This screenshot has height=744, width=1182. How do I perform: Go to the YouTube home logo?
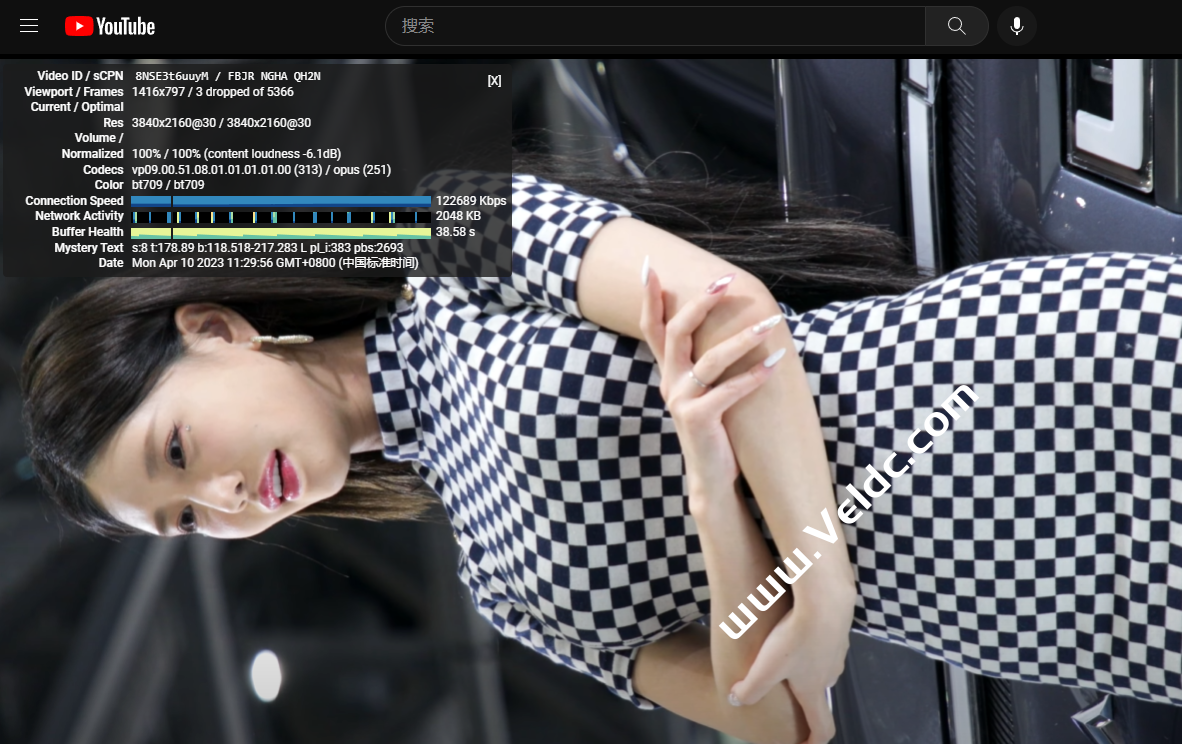110,26
